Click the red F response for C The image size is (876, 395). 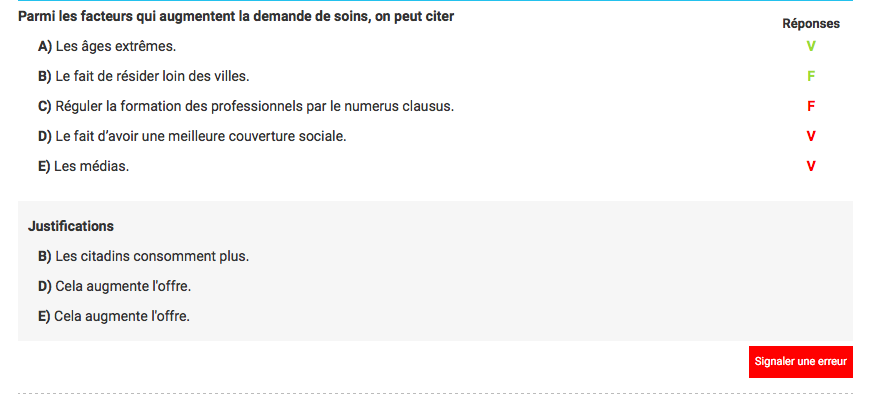811,106
